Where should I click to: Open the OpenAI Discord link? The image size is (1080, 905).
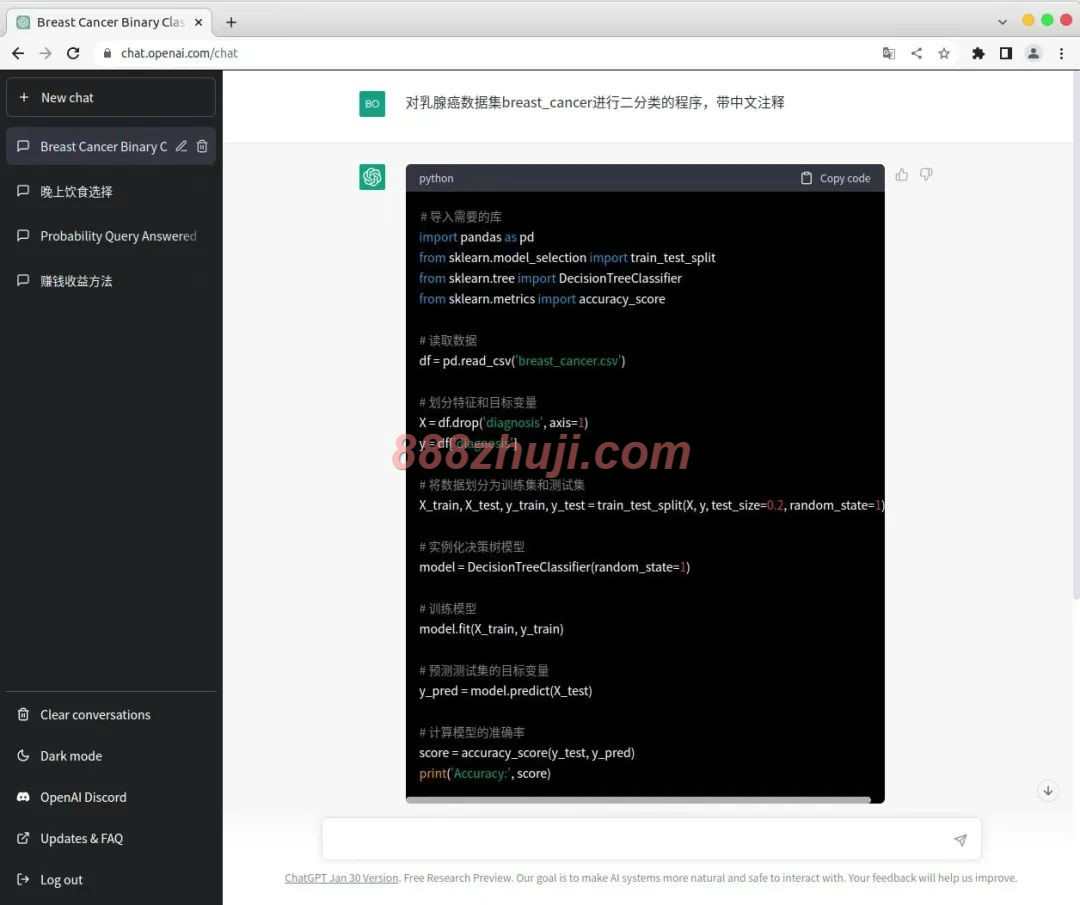111,798
